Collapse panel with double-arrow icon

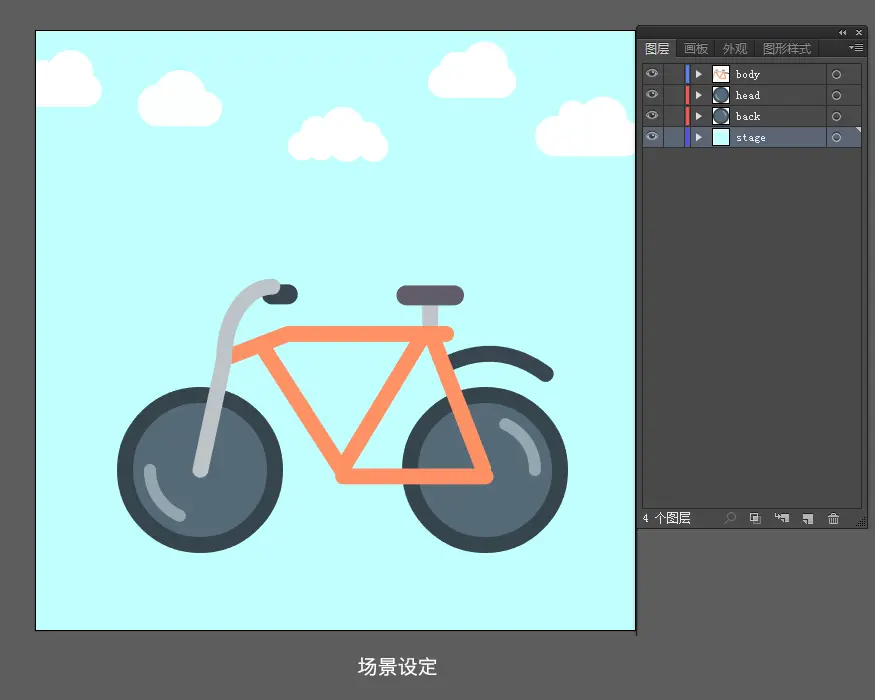click(843, 32)
